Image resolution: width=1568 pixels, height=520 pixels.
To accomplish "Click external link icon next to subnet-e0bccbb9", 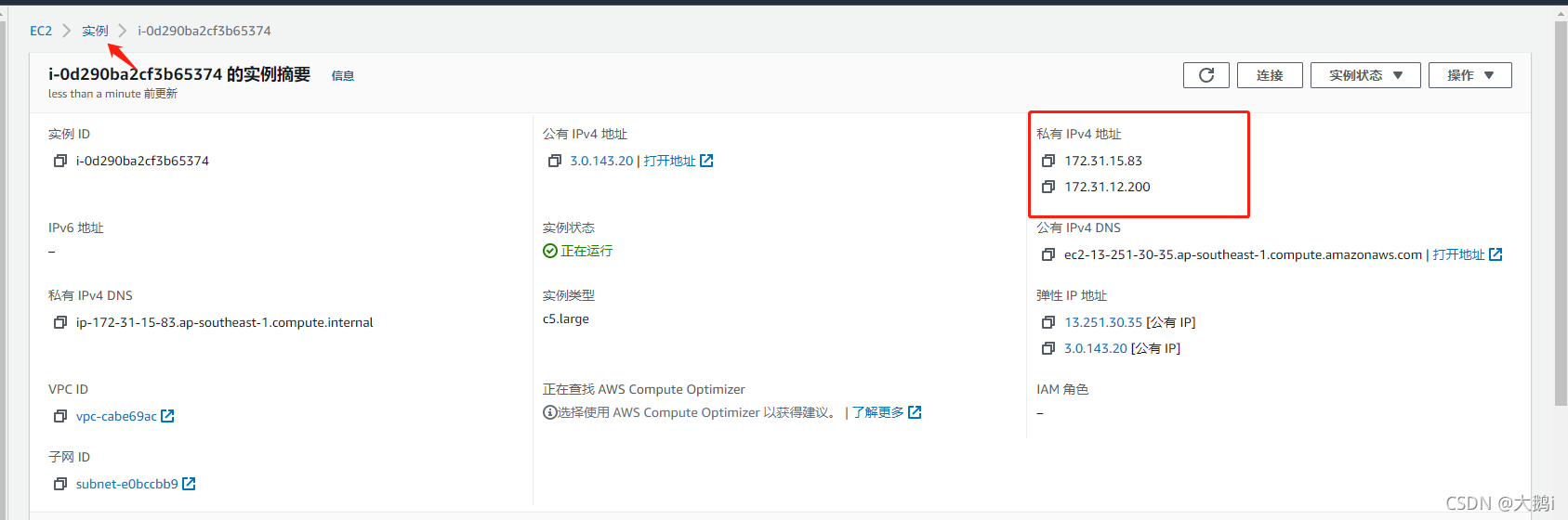I will coord(189,484).
